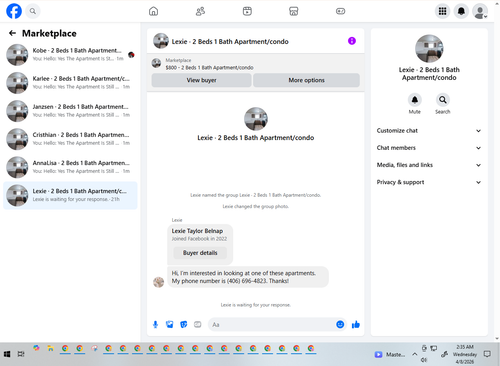Click microphone voice clip icon

(155, 324)
